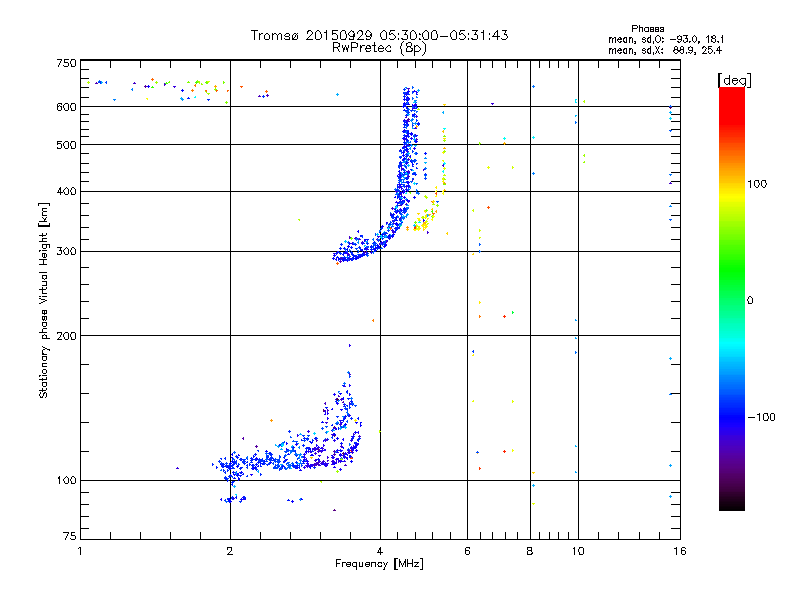Click the y-axis tick label '300'

66,252
